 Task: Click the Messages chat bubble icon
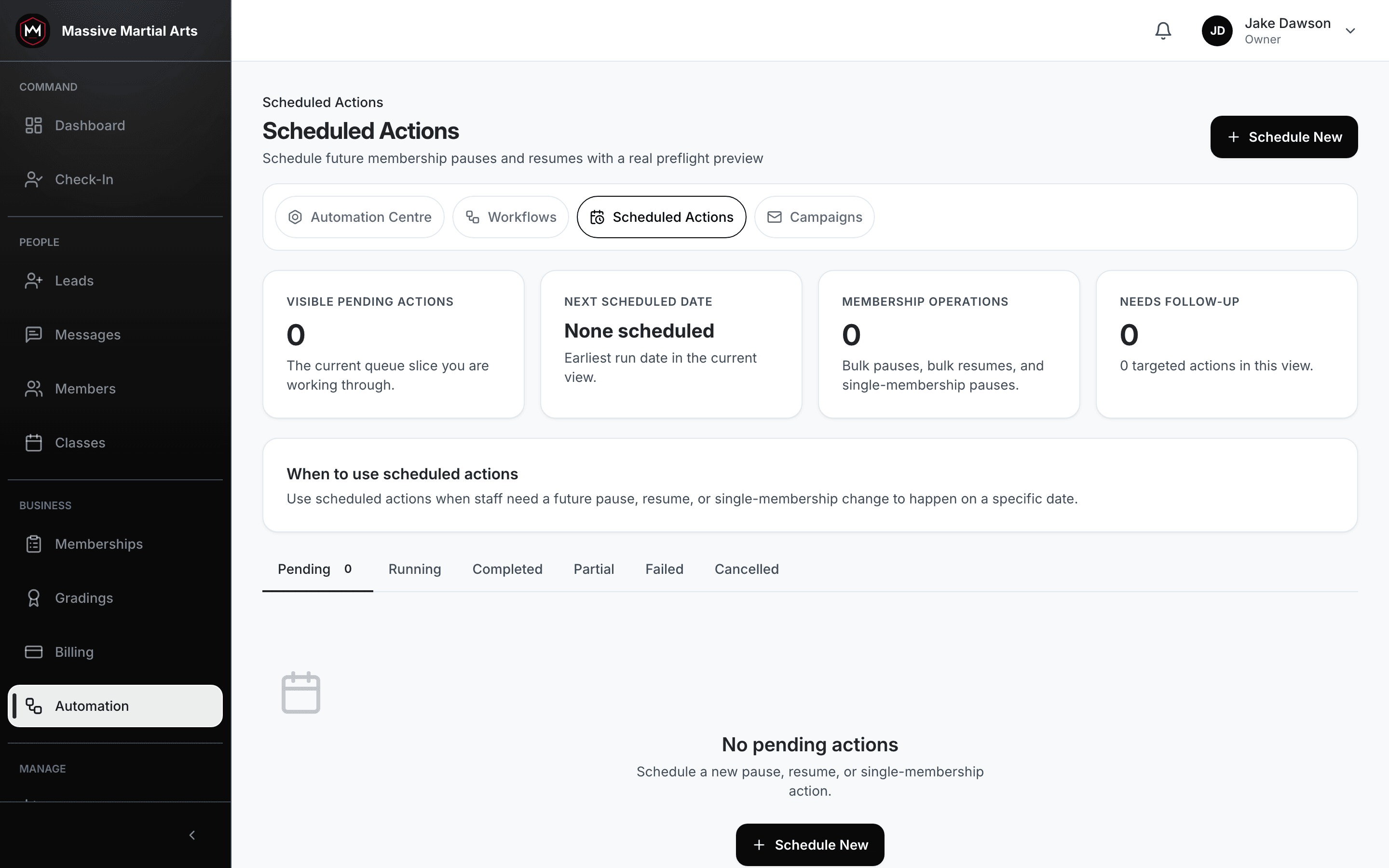[x=34, y=334]
